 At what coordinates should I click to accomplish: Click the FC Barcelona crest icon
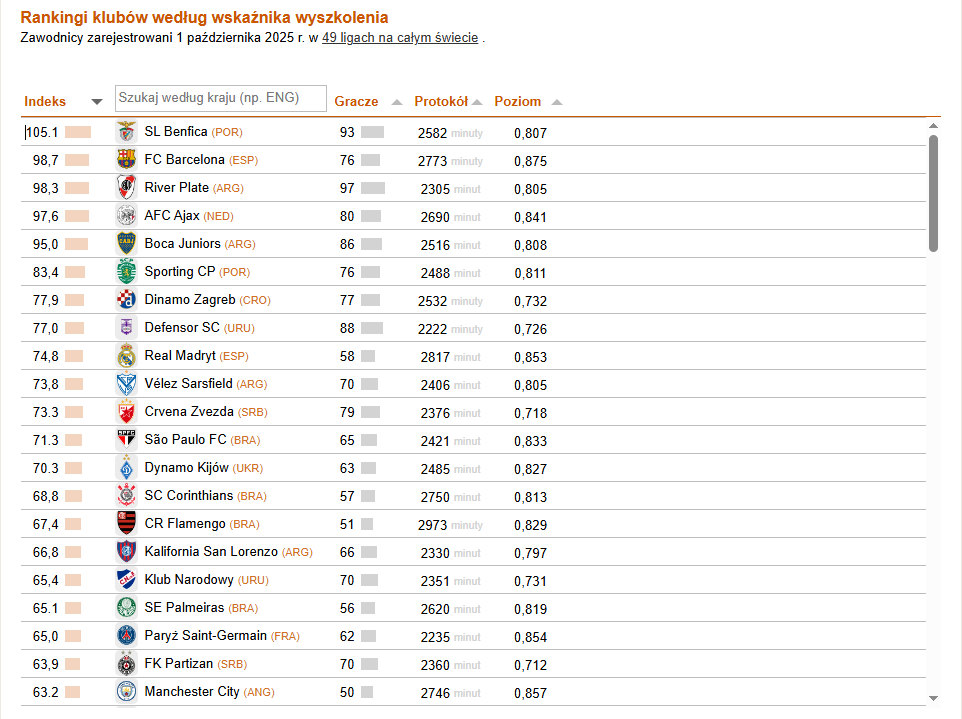click(126, 160)
